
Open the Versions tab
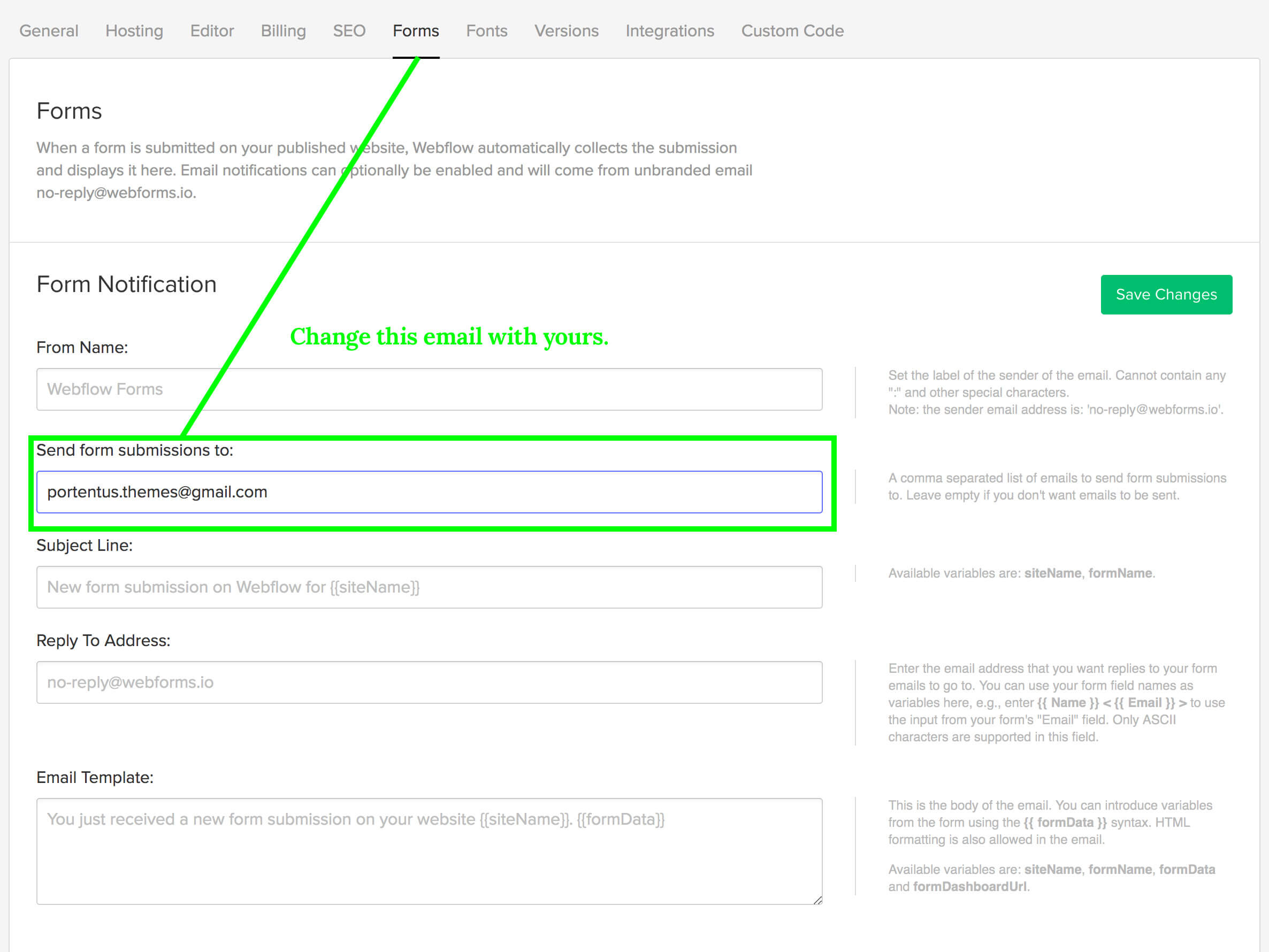coord(566,31)
